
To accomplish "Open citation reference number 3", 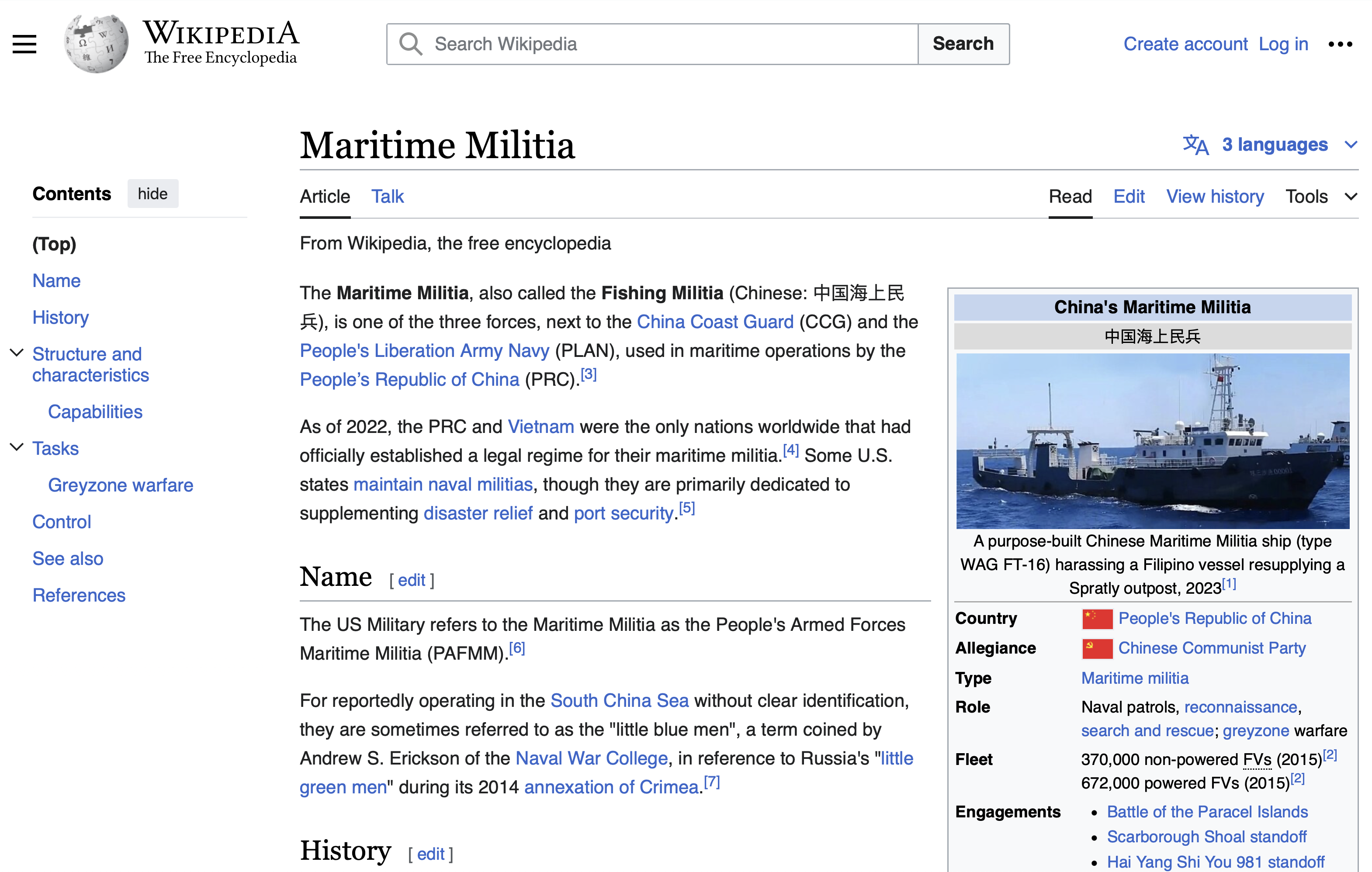I will click(x=589, y=375).
